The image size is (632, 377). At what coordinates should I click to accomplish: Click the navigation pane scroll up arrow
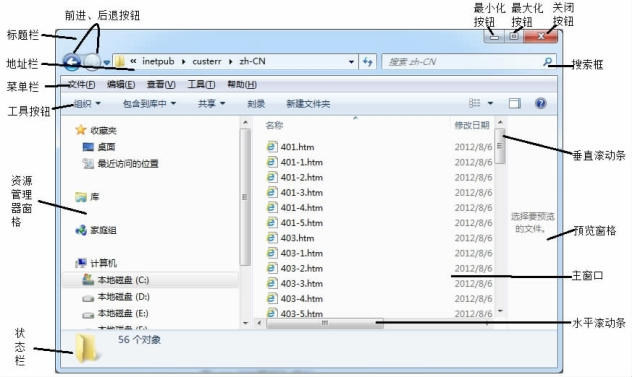coord(245,122)
